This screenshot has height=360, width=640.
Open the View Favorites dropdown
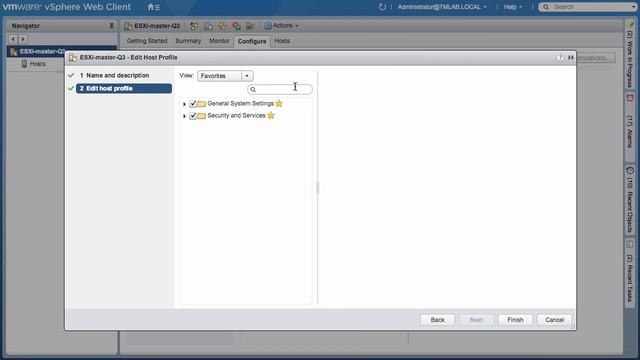click(225, 76)
